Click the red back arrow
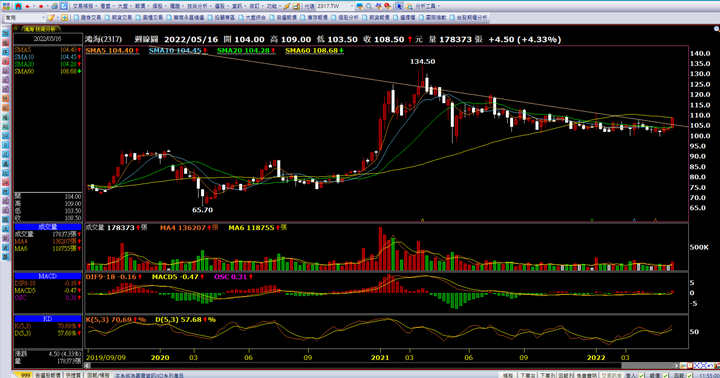This screenshot has height=378, width=720. (x=28, y=6)
